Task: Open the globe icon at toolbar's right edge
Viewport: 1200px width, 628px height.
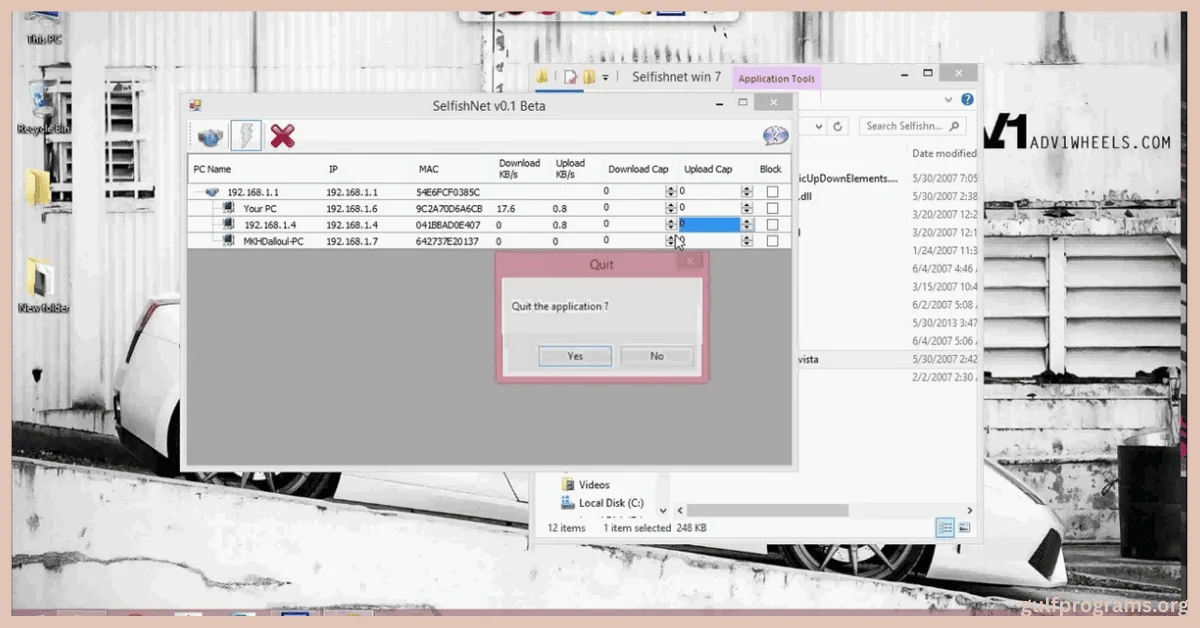Action: (x=774, y=135)
